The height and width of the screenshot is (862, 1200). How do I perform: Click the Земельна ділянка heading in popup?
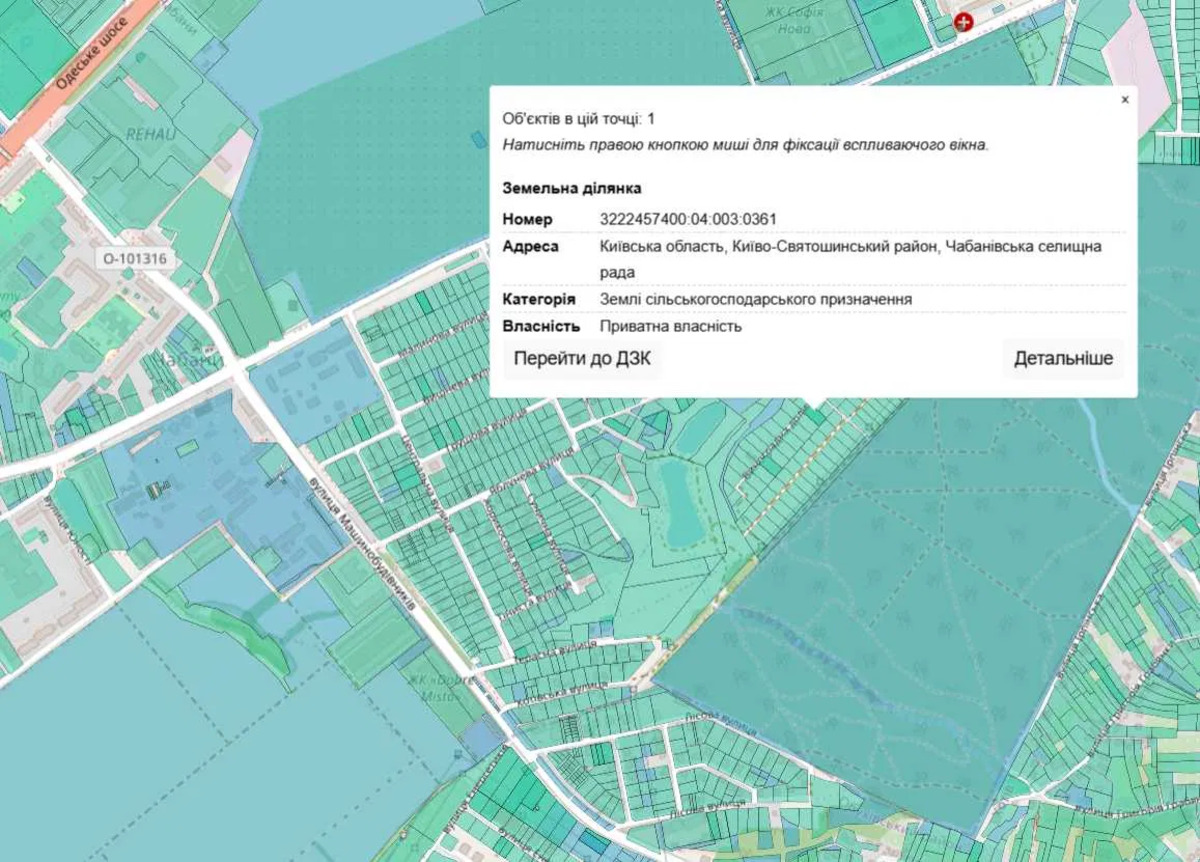[x=571, y=188]
